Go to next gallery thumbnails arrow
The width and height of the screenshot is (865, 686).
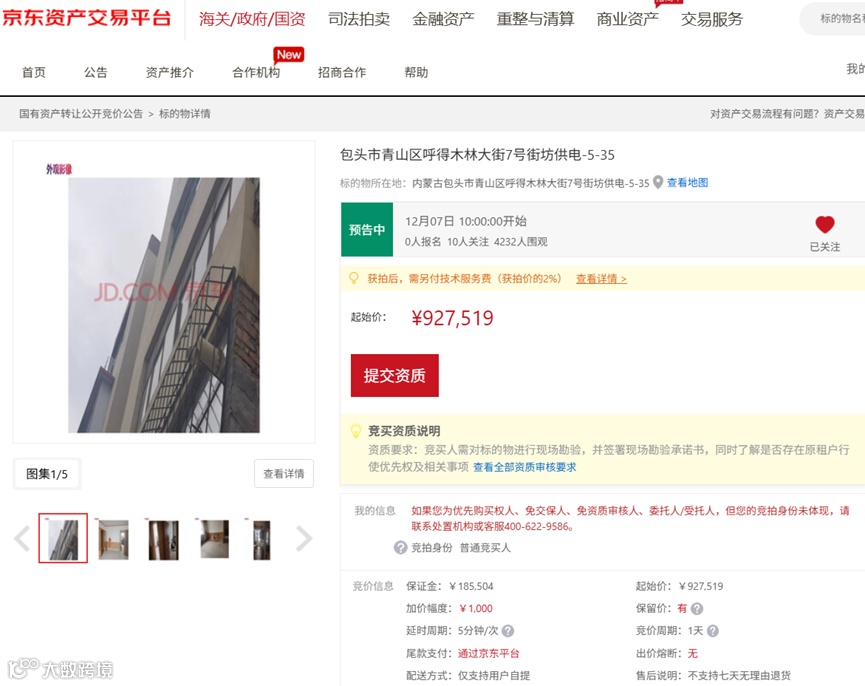[x=304, y=539]
